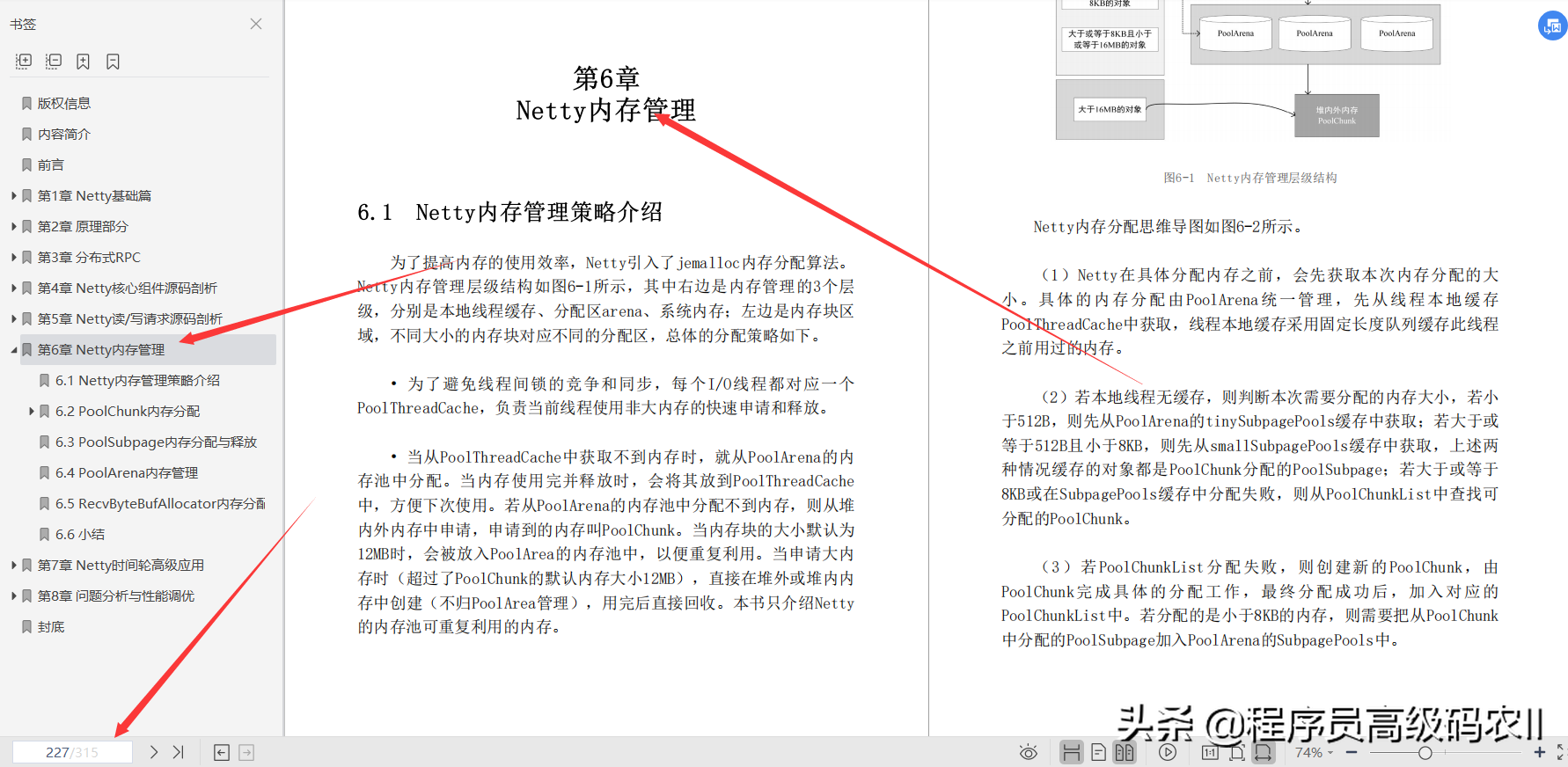
Task: Expand the 第3章 分布式RPC bookmark
Action: 14,257
